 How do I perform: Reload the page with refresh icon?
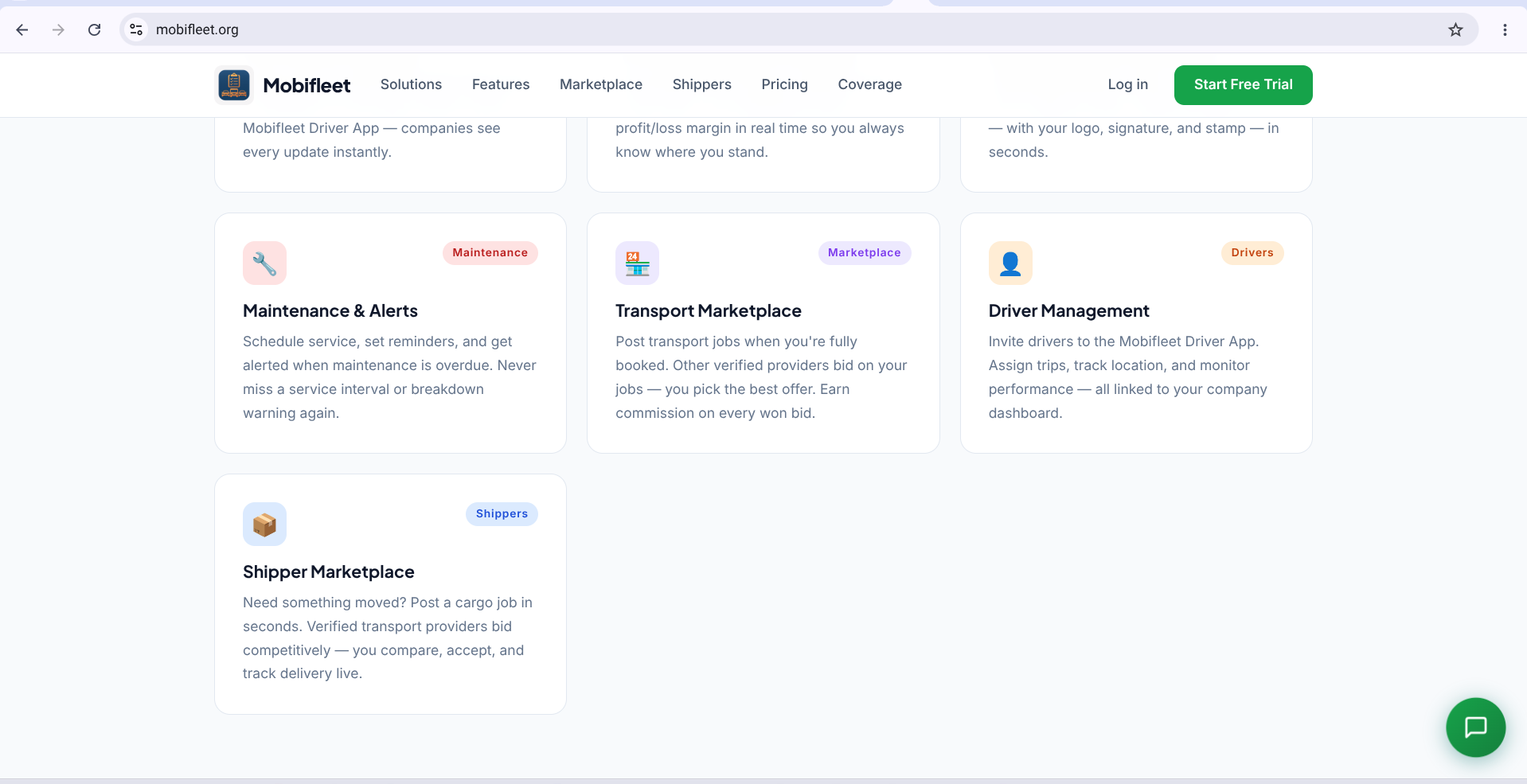94,29
